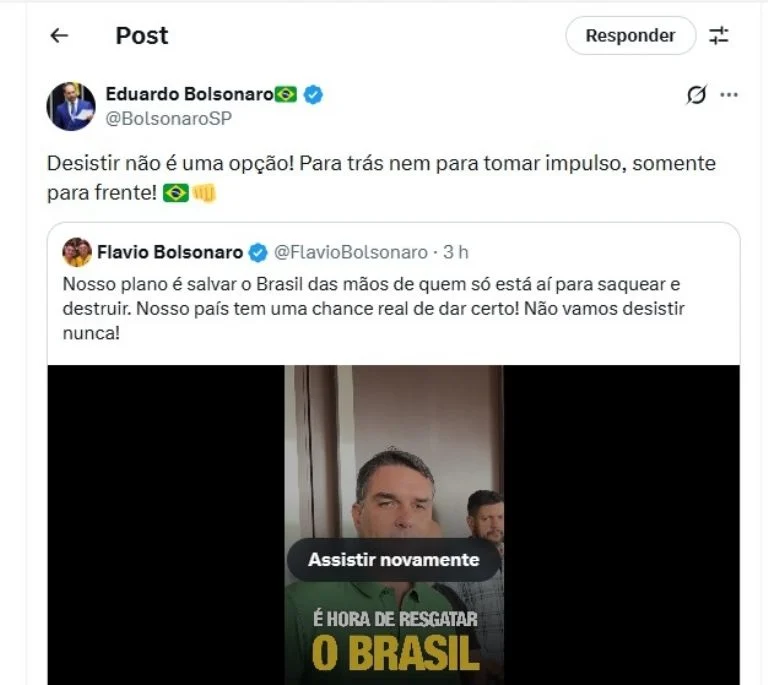The image size is (768, 685).
Task: Click the @FlavioBolsonaro handle
Action: click(x=351, y=252)
